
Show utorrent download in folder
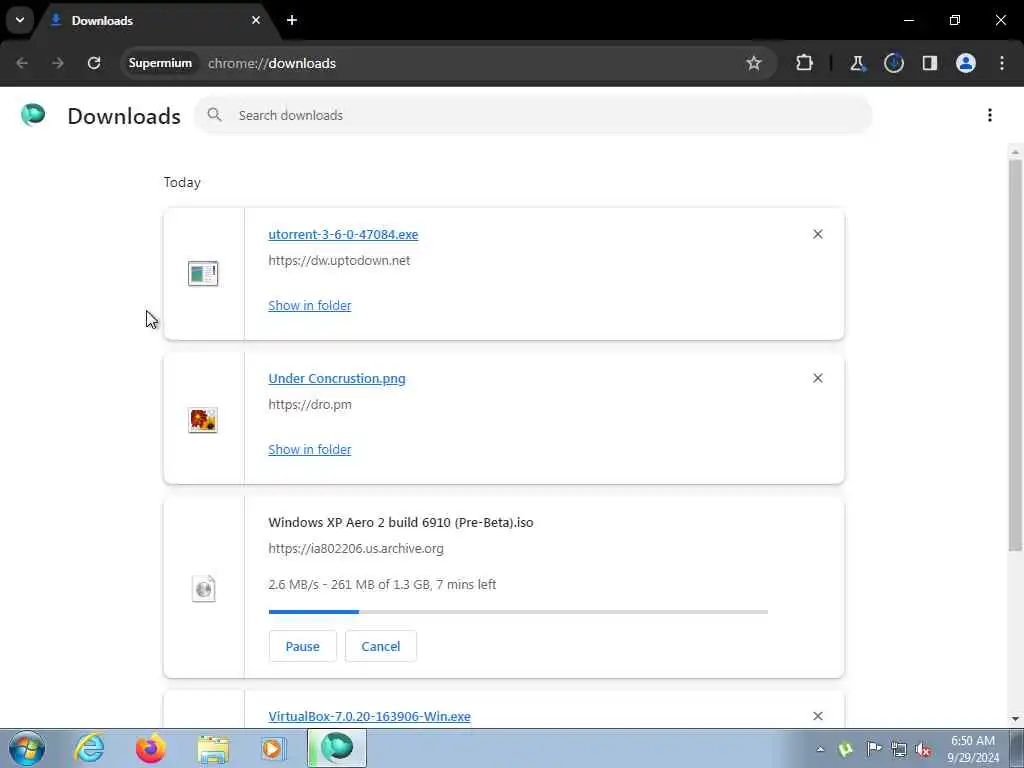pos(310,306)
